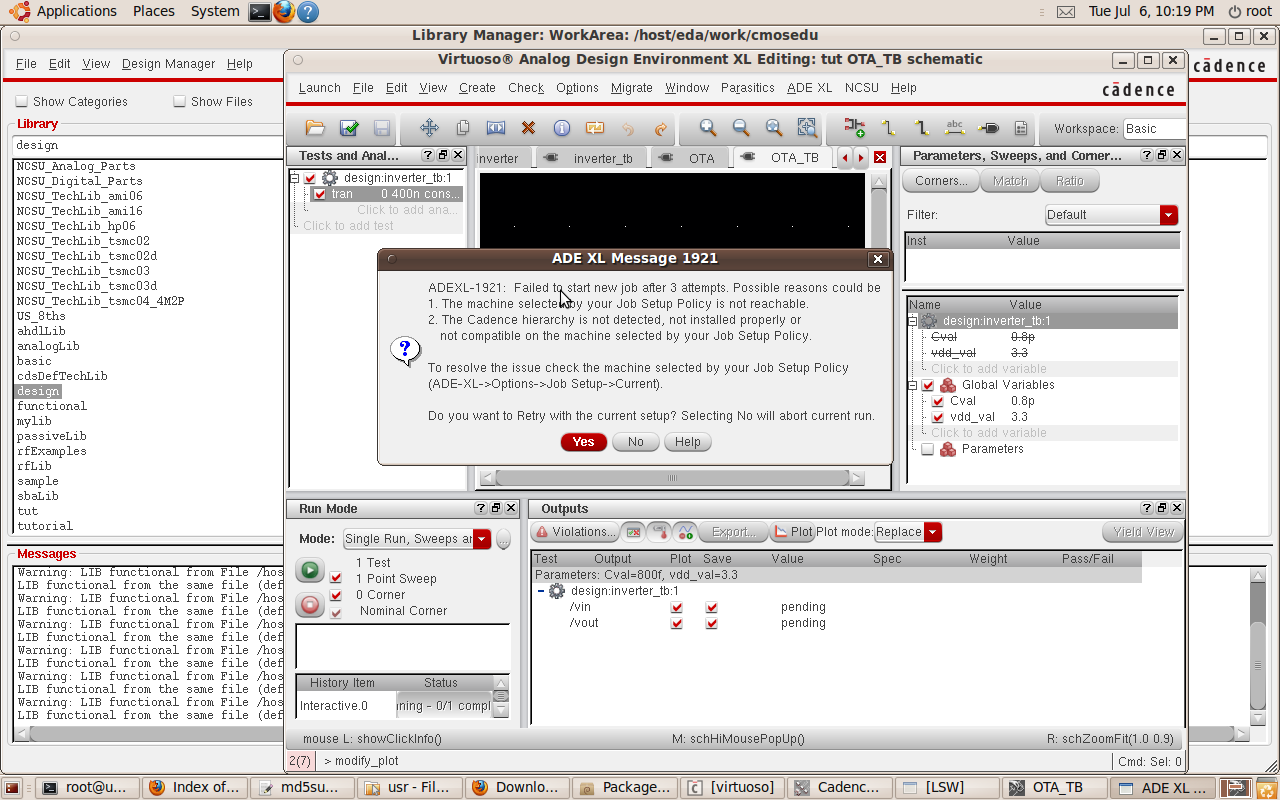Click the Zoom to Fit icon
Image resolution: width=1280 pixels, height=800 pixels.
774,128
